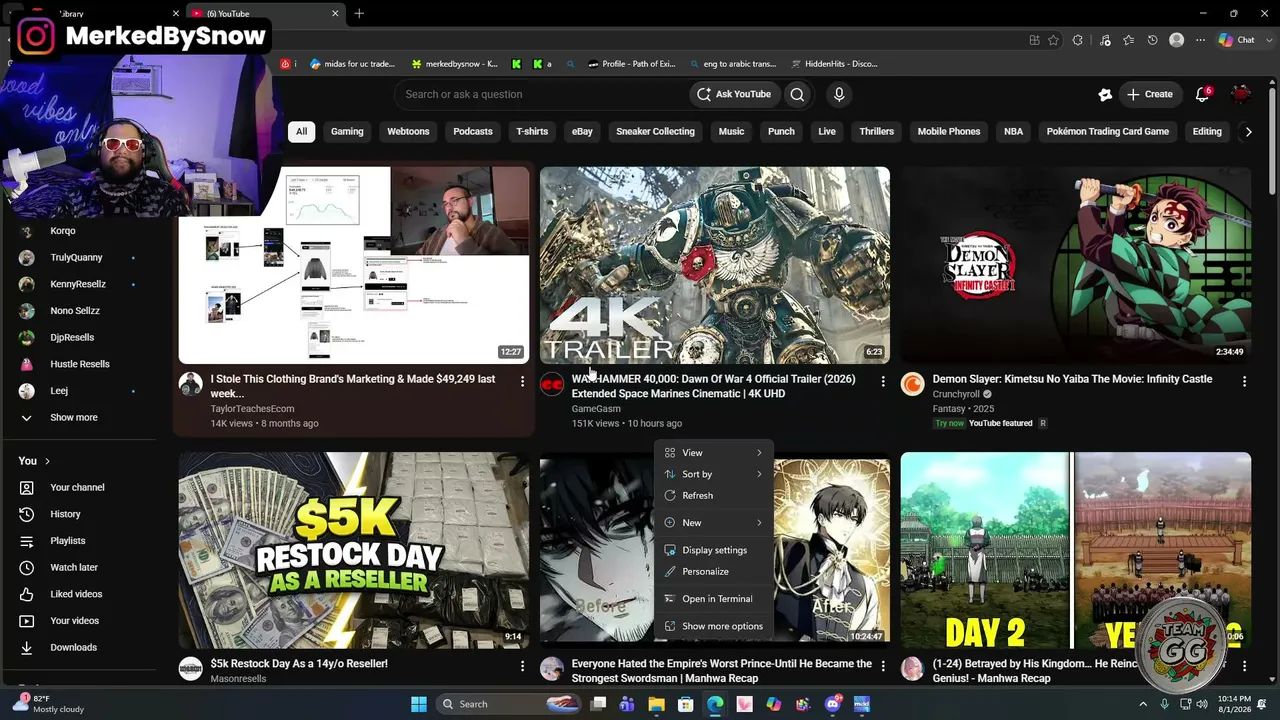Open browser extensions puzzle icon
This screenshot has width=1280, height=720.
[x=1078, y=40]
